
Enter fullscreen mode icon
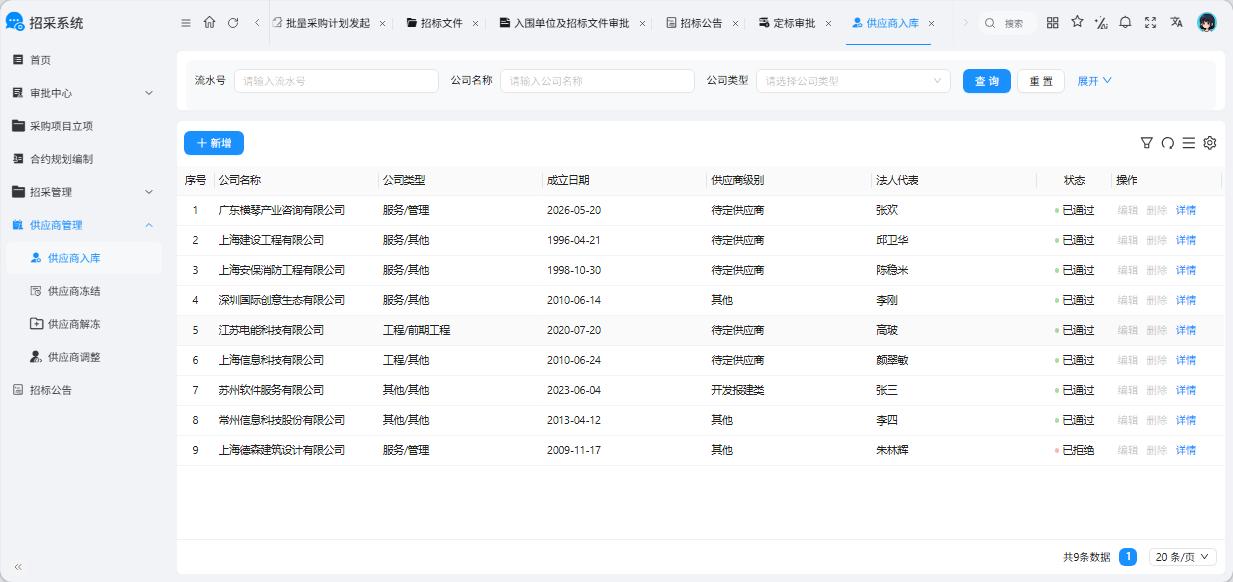[1150, 22]
